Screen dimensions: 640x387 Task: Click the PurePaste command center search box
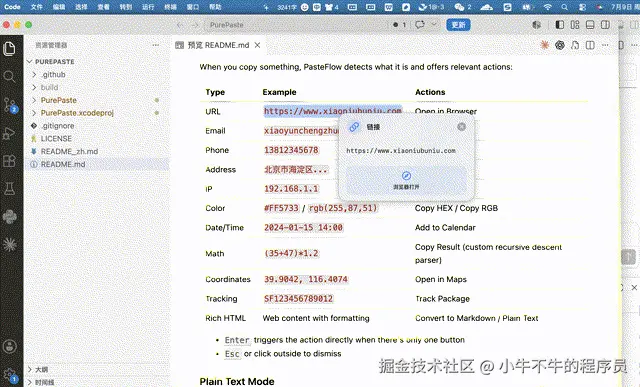point(296,25)
